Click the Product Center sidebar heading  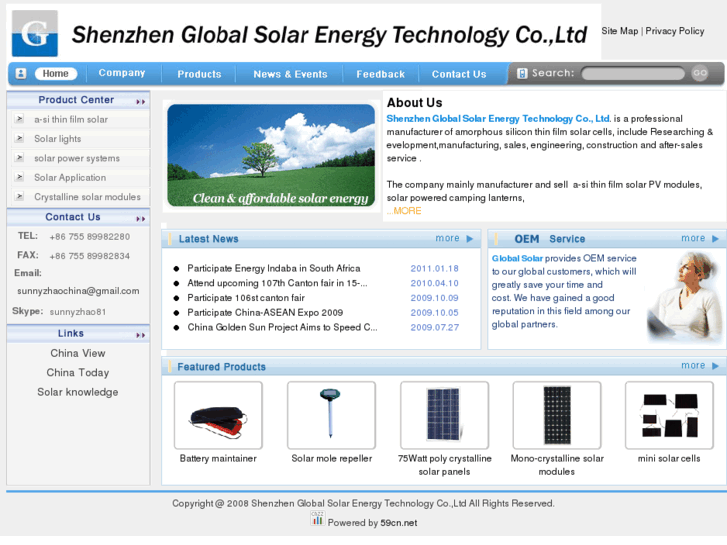click(x=76, y=100)
